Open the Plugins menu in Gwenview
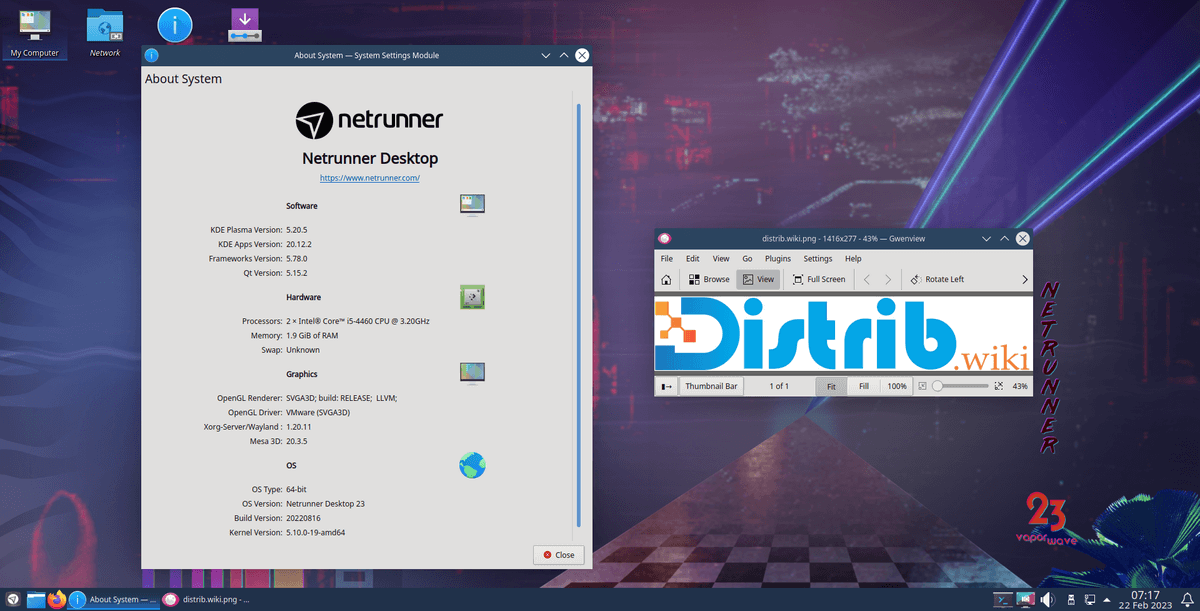Viewport: 1200px width, 611px height. [778, 259]
